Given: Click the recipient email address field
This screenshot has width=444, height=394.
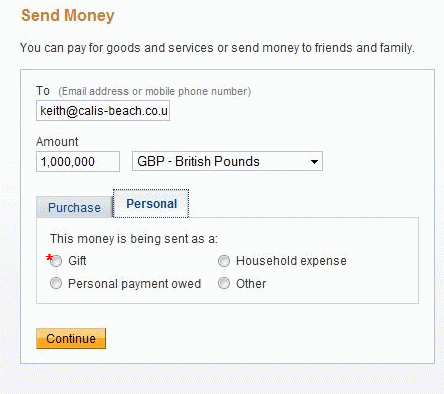Looking at the screenshot, I should (103, 111).
